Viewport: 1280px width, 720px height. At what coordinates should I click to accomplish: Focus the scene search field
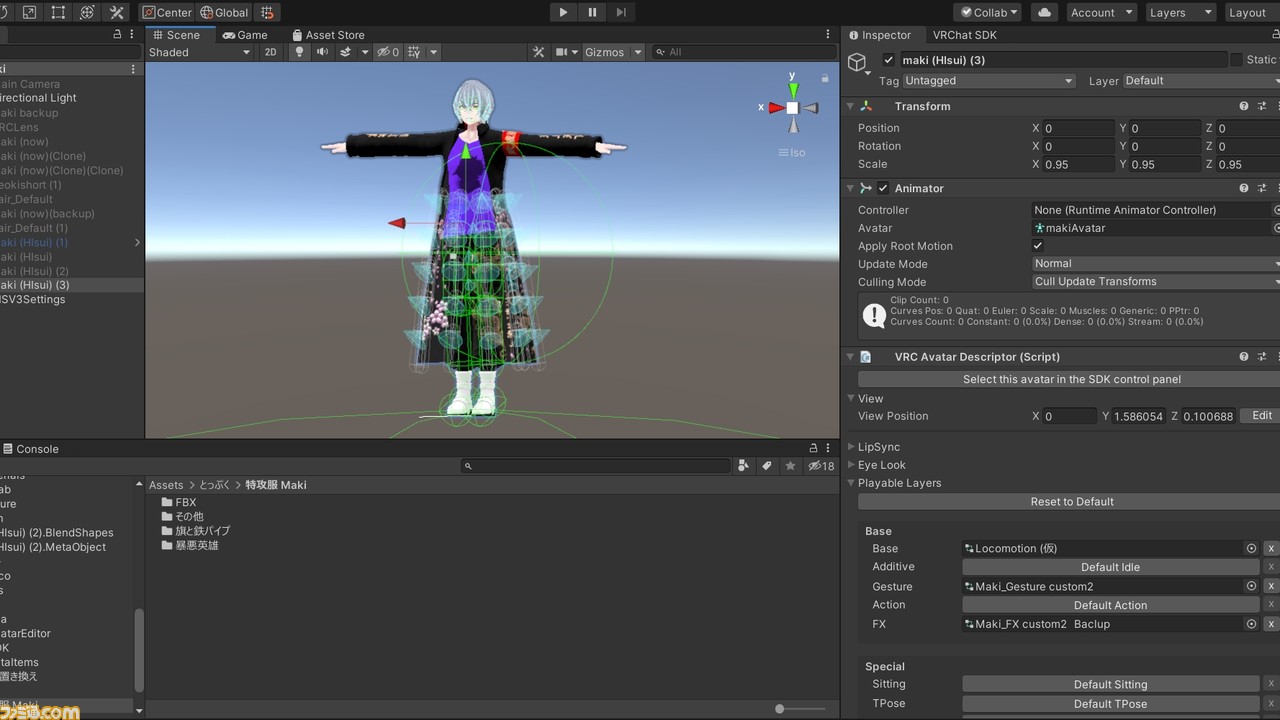(744, 52)
